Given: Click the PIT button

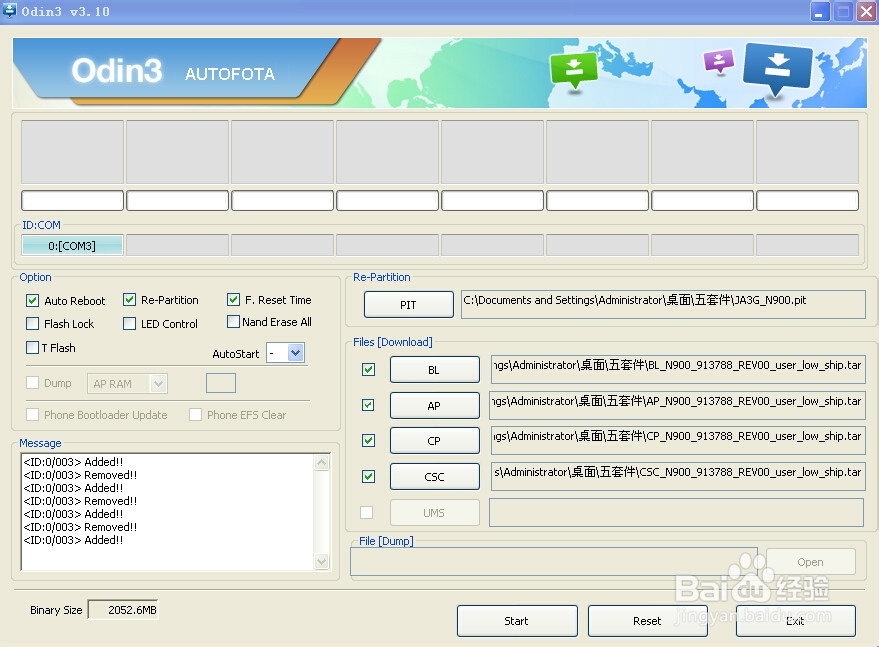Looking at the screenshot, I should (x=409, y=304).
